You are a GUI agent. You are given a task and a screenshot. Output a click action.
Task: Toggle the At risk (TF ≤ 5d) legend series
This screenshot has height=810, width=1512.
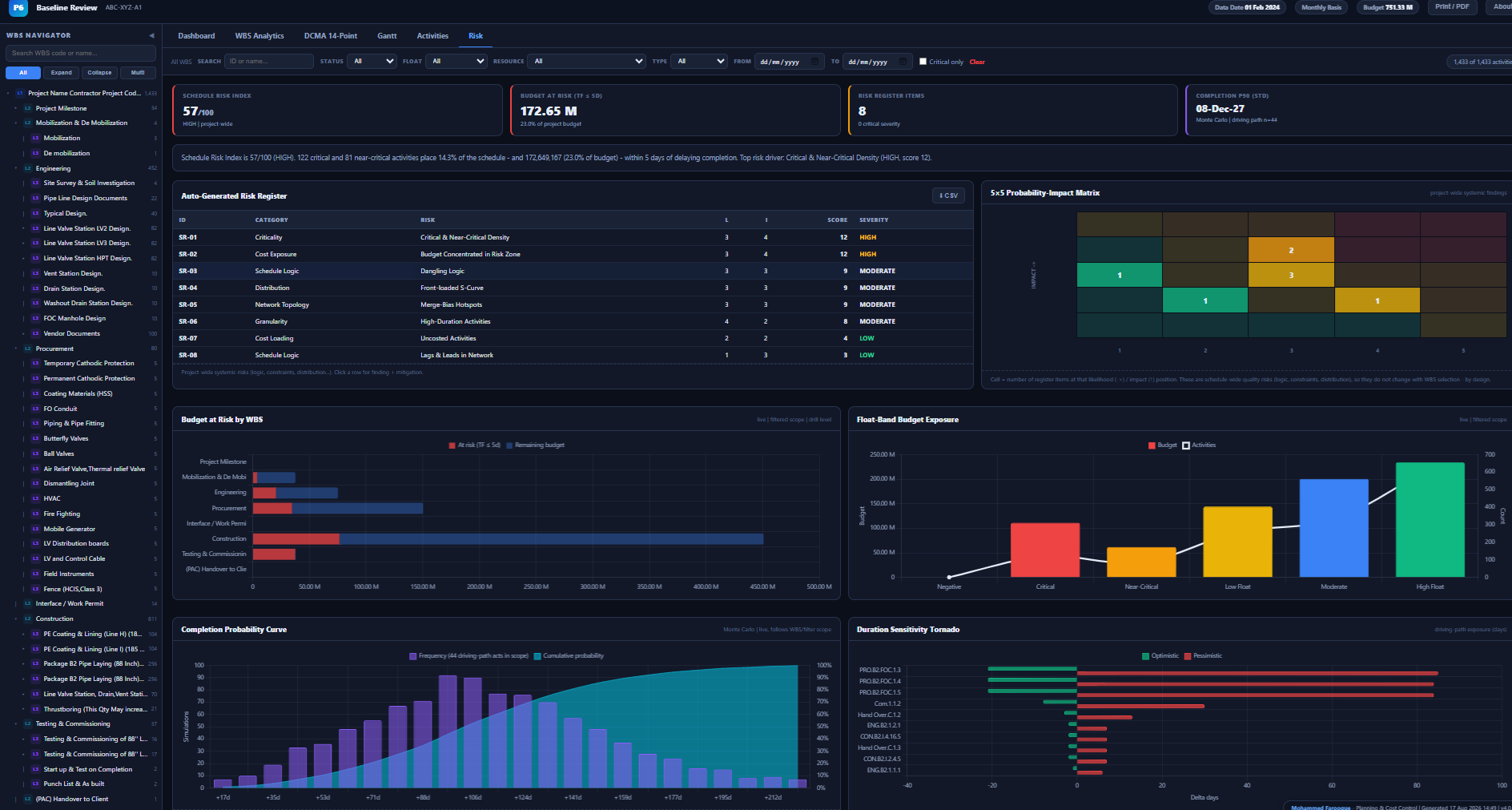(475, 445)
